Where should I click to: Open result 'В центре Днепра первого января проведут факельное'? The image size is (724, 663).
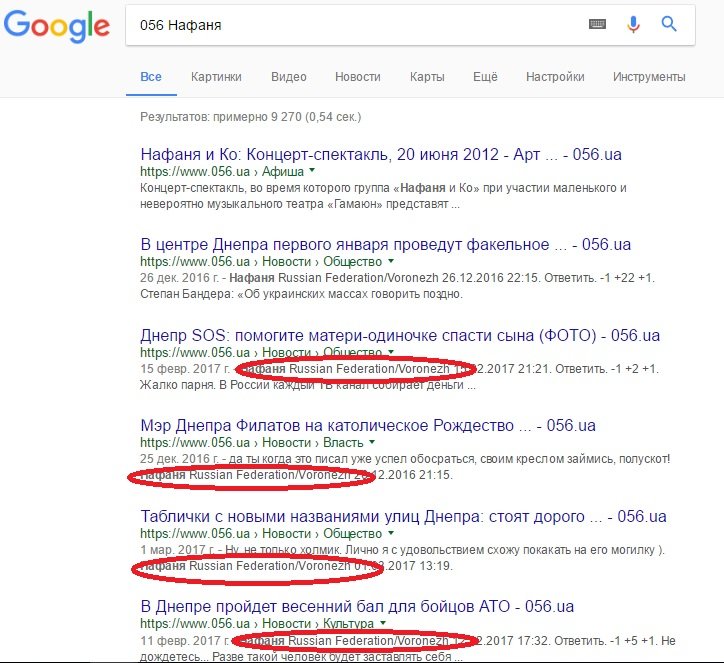click(x=386, y=244)
